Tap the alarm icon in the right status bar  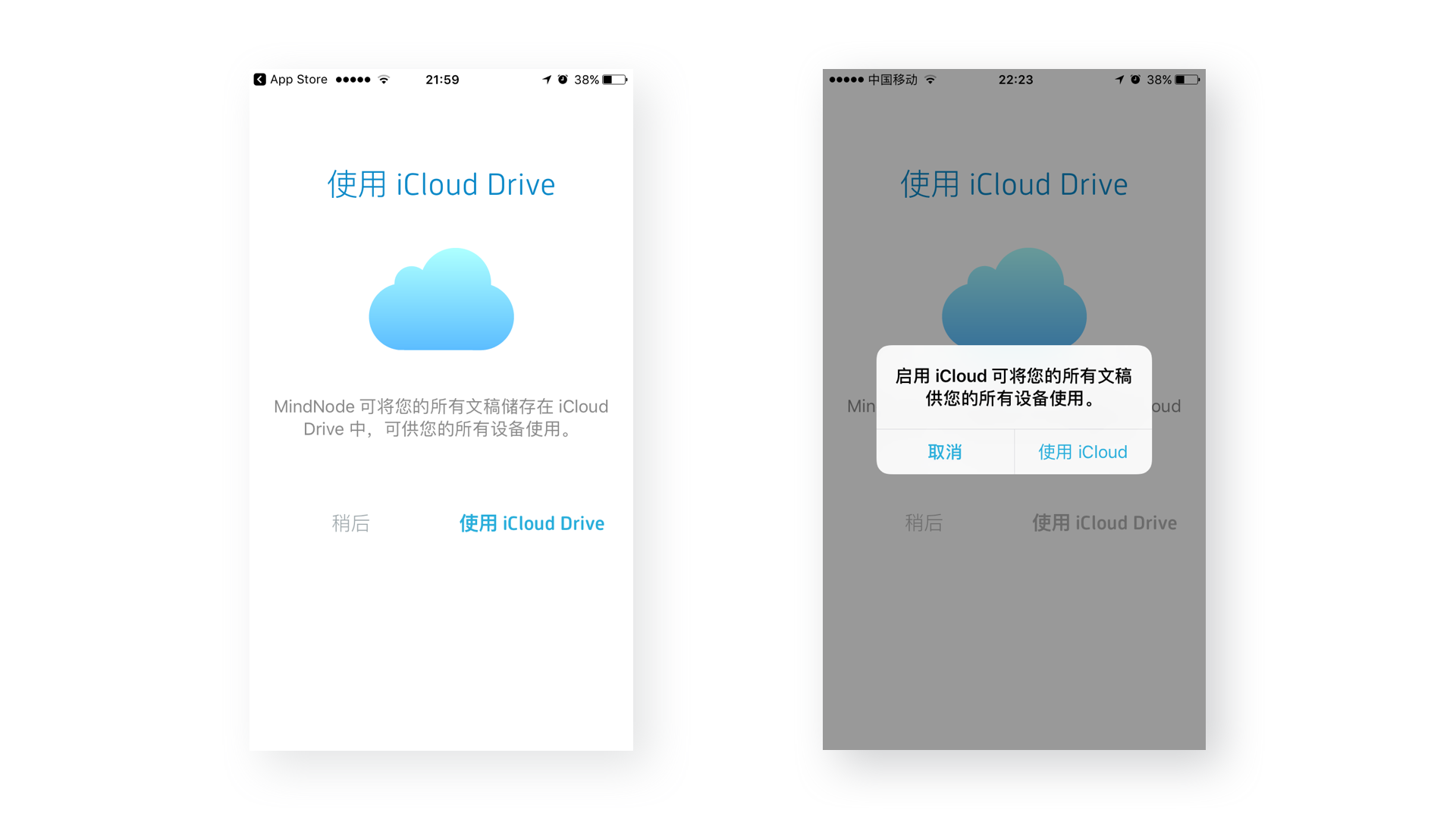click(x=1135, y=80)
